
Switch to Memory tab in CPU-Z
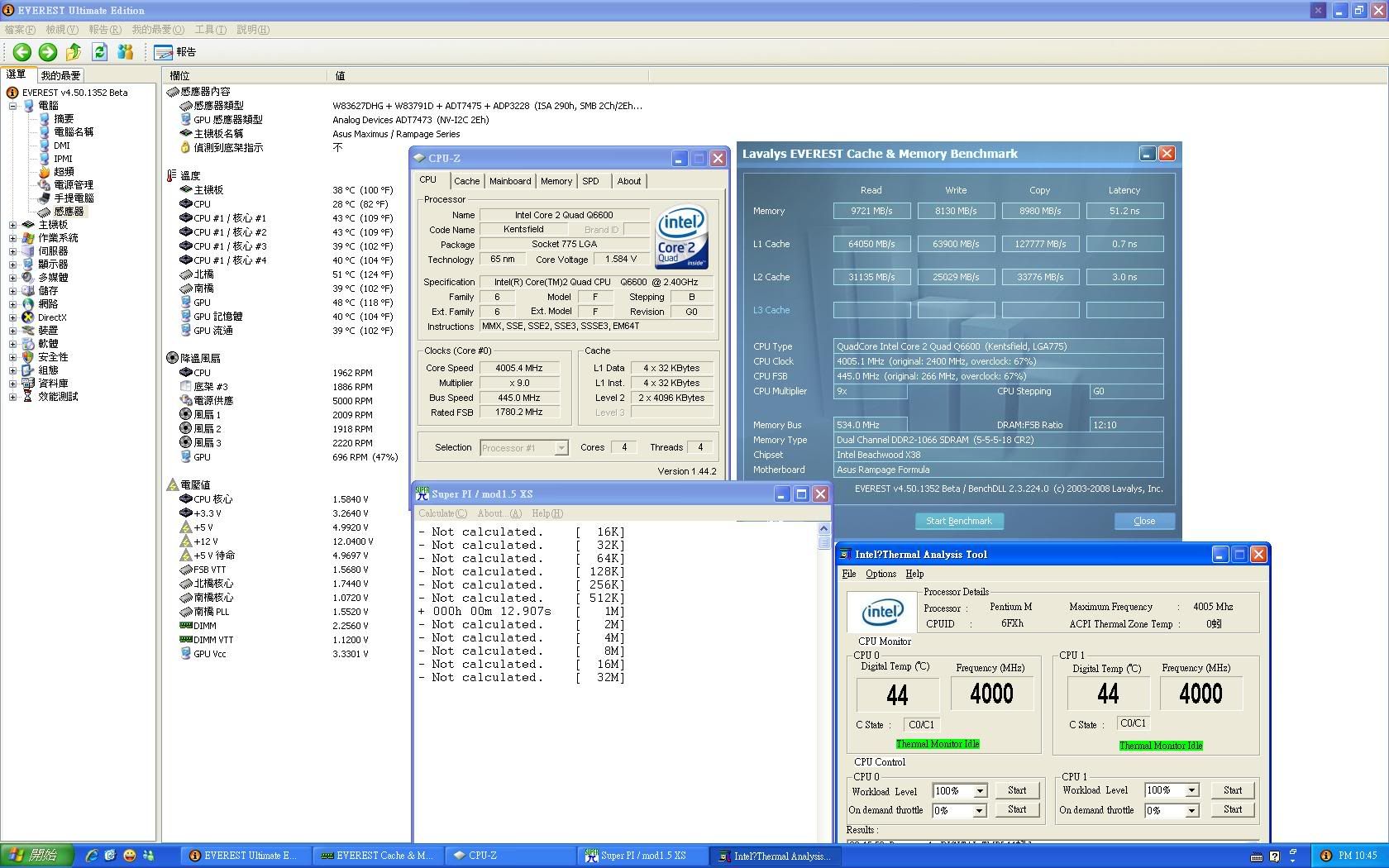[556, 181]
